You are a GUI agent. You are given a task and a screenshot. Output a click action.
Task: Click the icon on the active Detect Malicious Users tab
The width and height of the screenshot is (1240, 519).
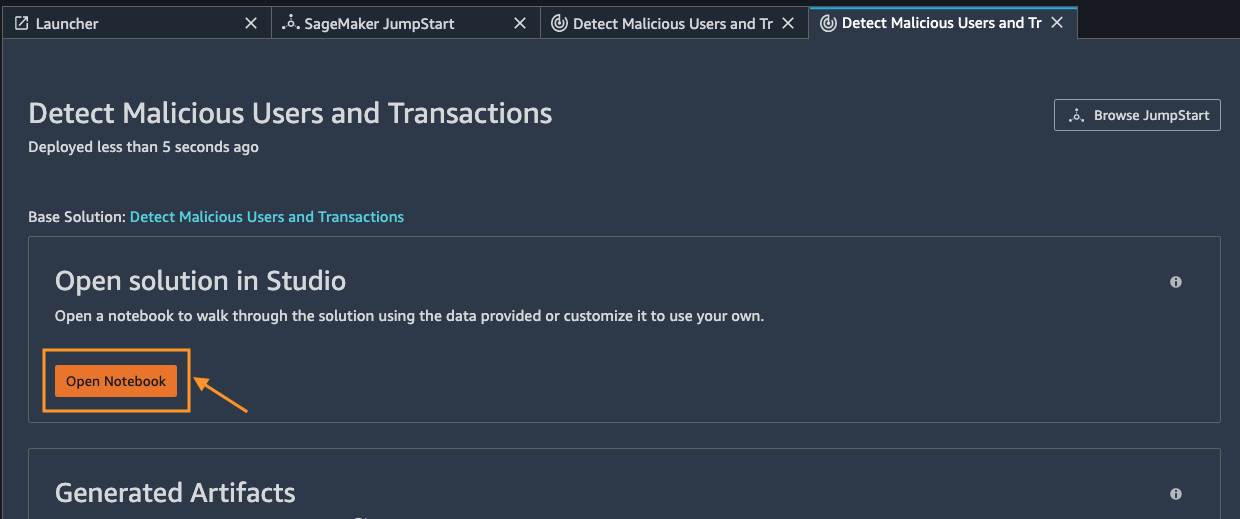(828, 23)
